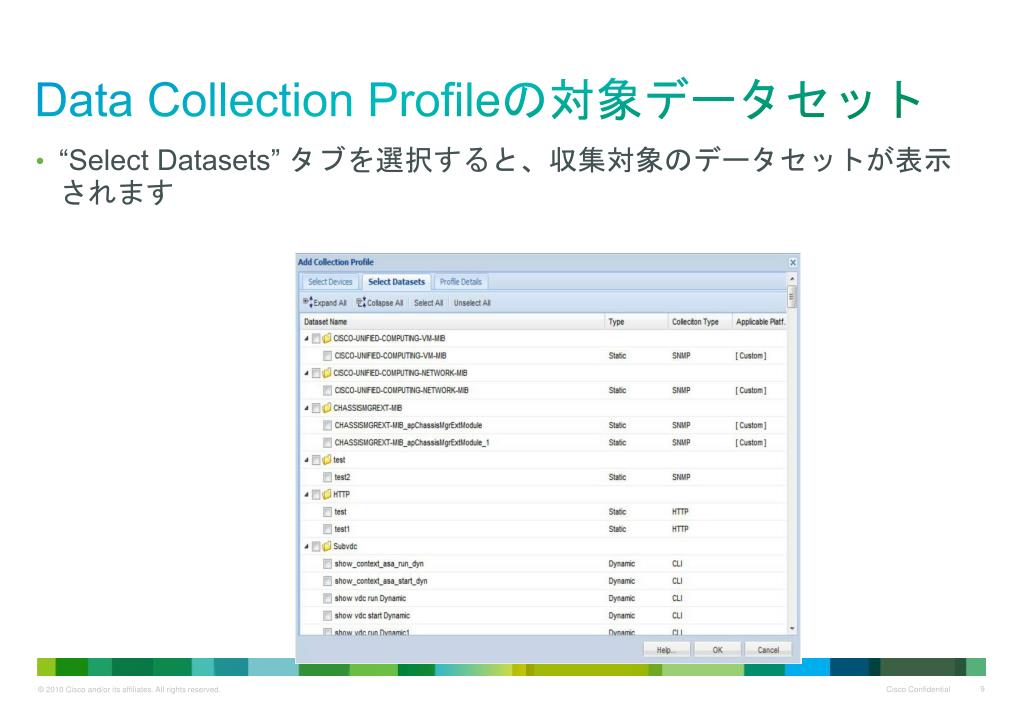Click the HTTP folder icon
Screen dimensions: 1023x708
pyautogui.click(x=327, y=495)
